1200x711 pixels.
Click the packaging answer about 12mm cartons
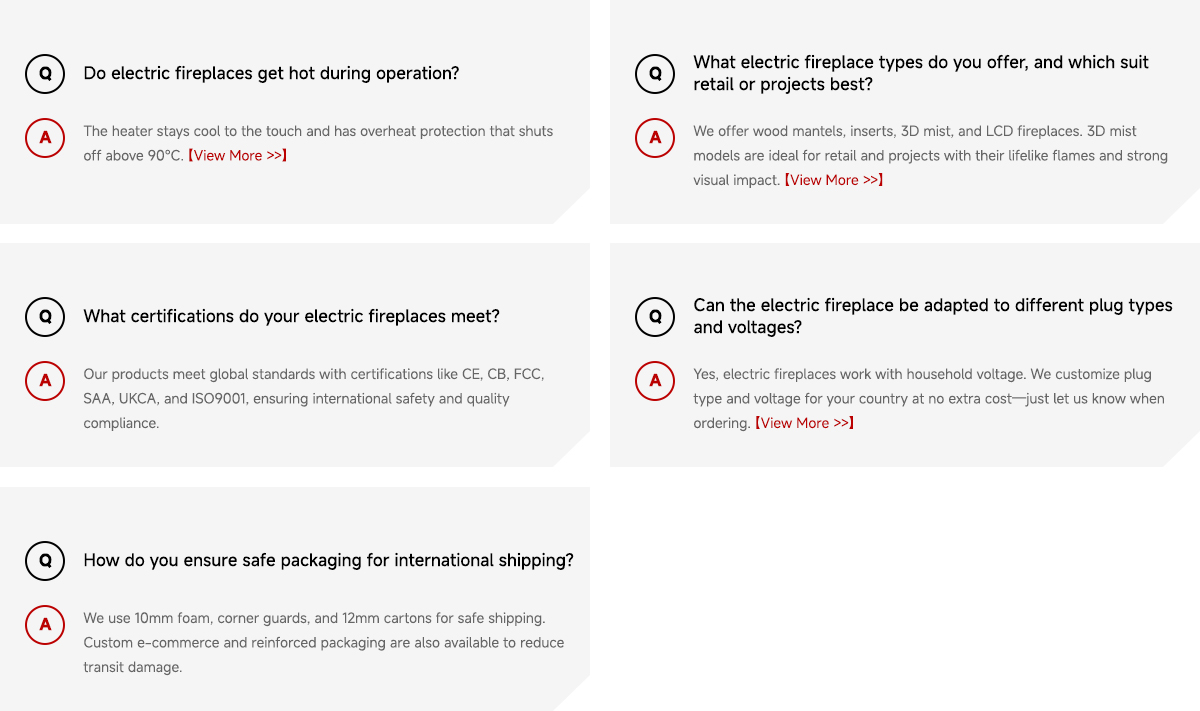pyautogui.click(x=324, y=642)
